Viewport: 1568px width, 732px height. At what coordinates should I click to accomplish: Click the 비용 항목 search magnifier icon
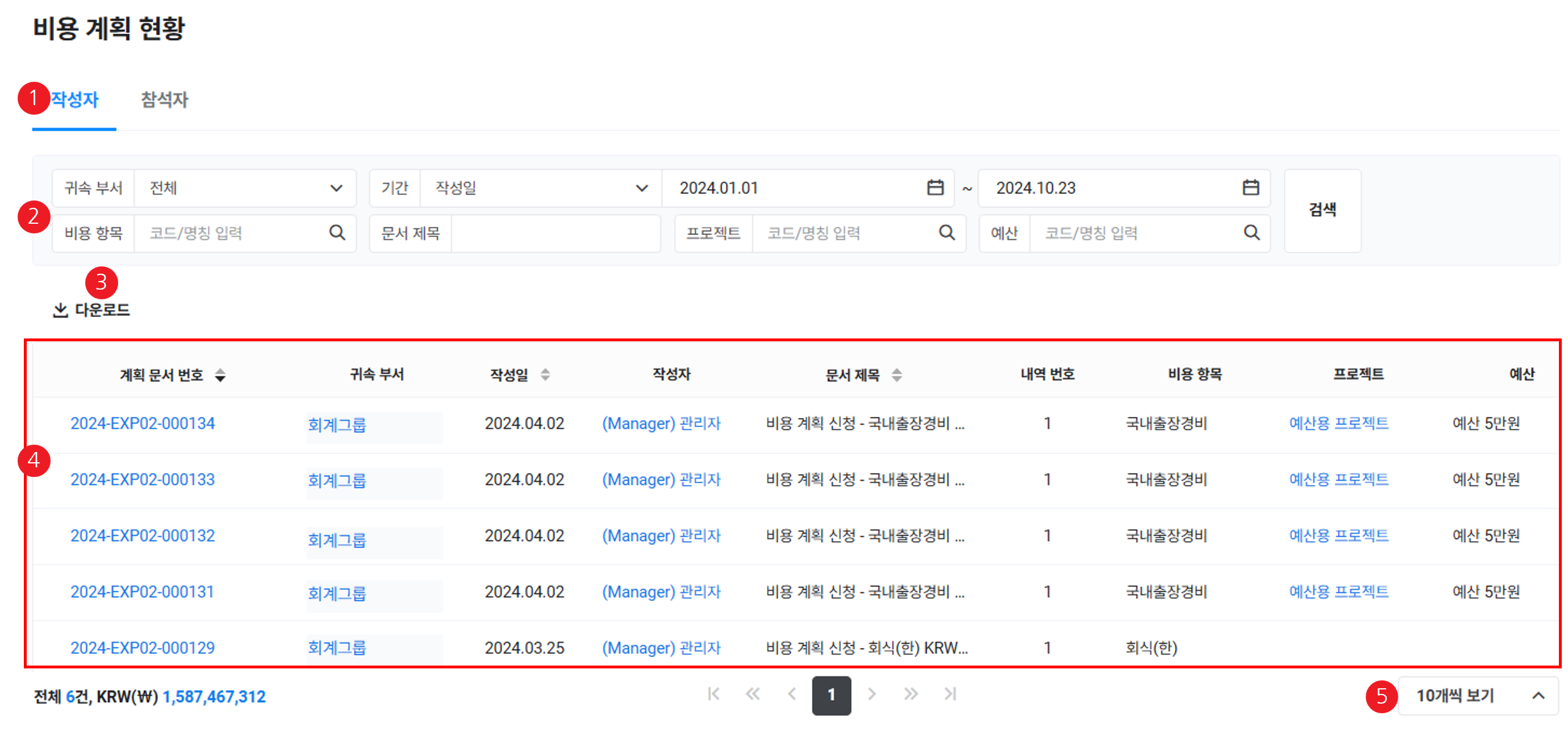(x=336, y=232)
